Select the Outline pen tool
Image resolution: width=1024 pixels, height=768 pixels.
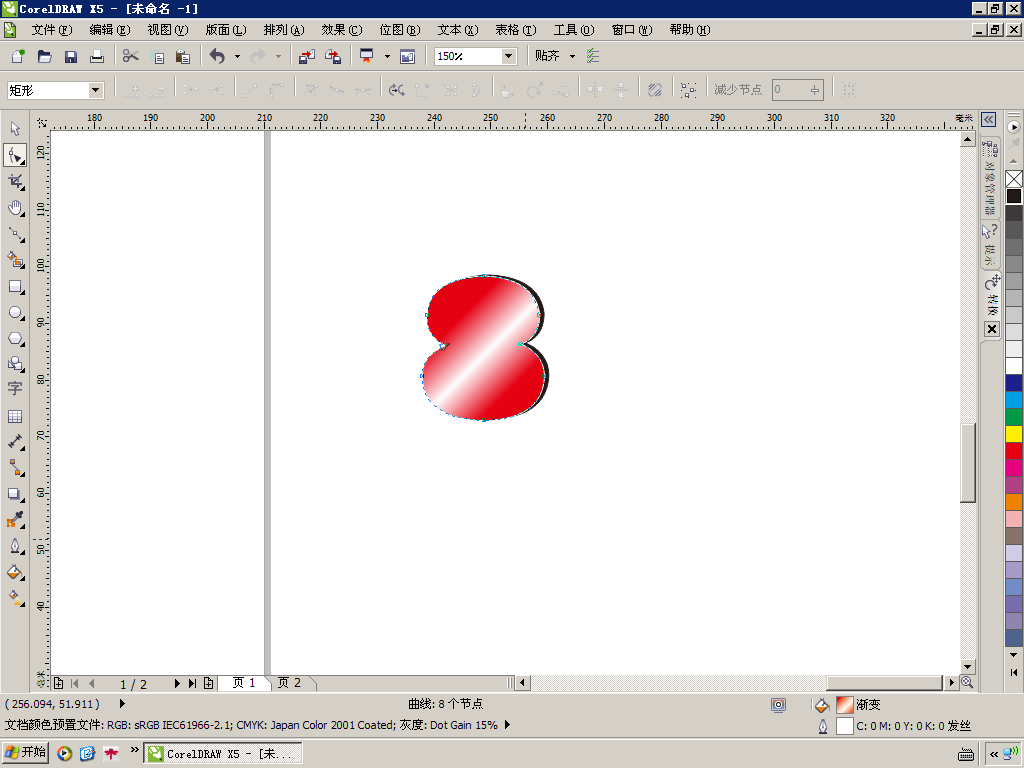15,546
